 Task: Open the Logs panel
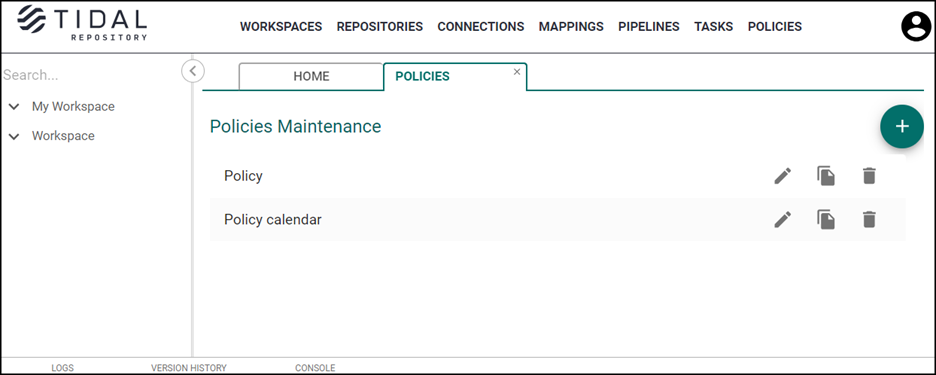63,368
